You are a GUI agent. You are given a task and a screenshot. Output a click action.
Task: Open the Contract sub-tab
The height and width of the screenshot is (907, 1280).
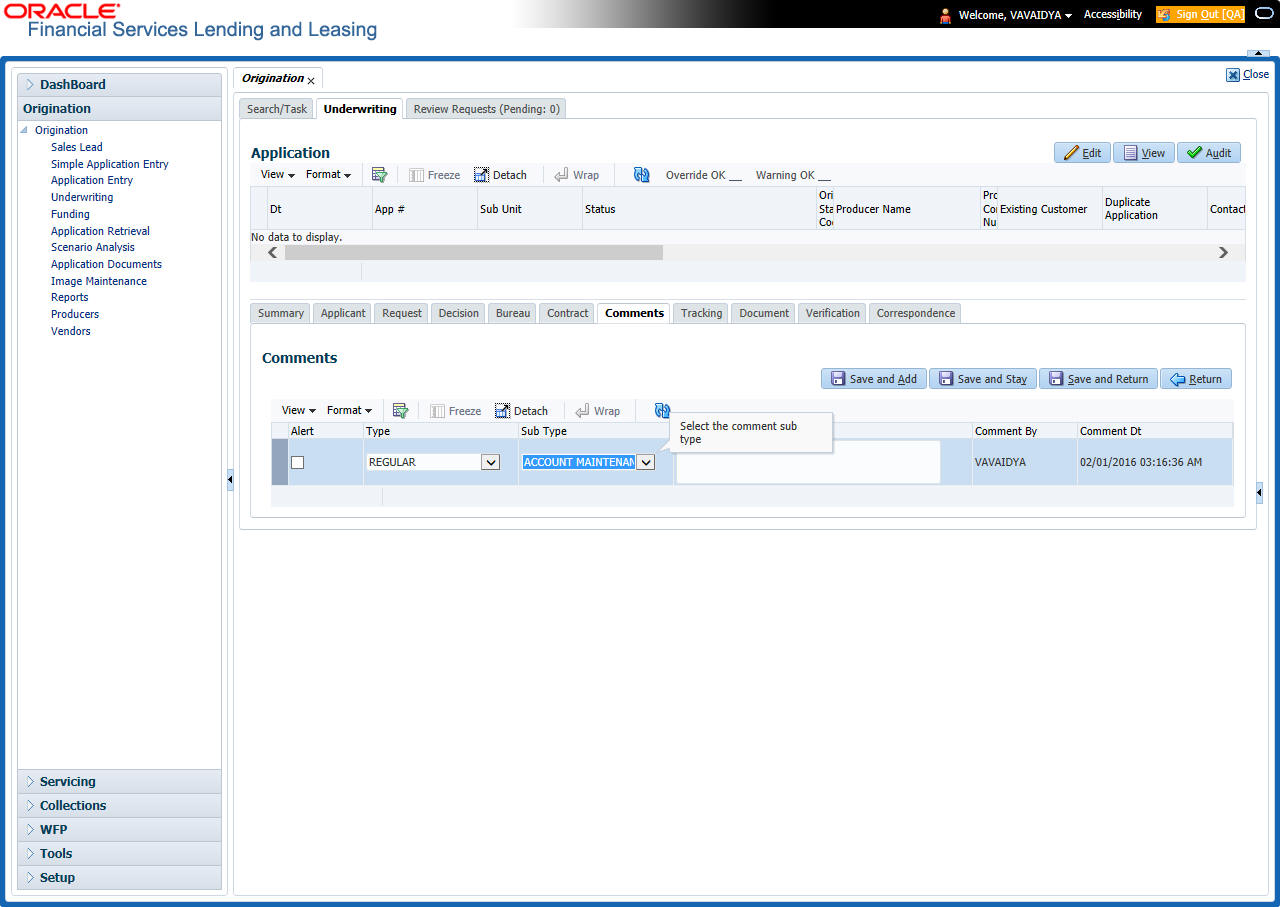[567, 313]
